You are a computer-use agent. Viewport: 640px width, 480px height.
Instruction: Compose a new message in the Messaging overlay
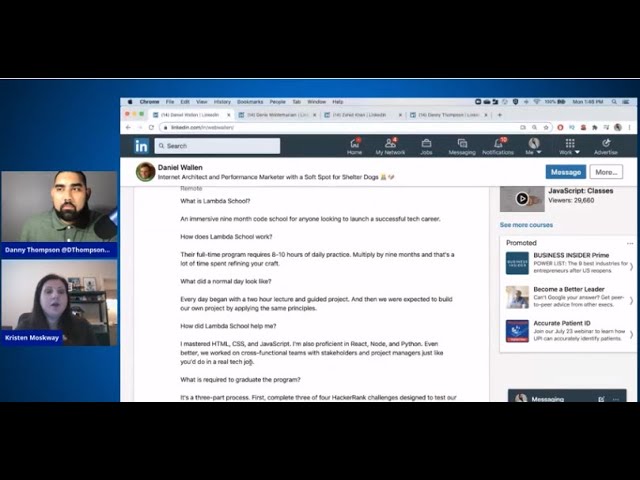(x=601, y=399)
